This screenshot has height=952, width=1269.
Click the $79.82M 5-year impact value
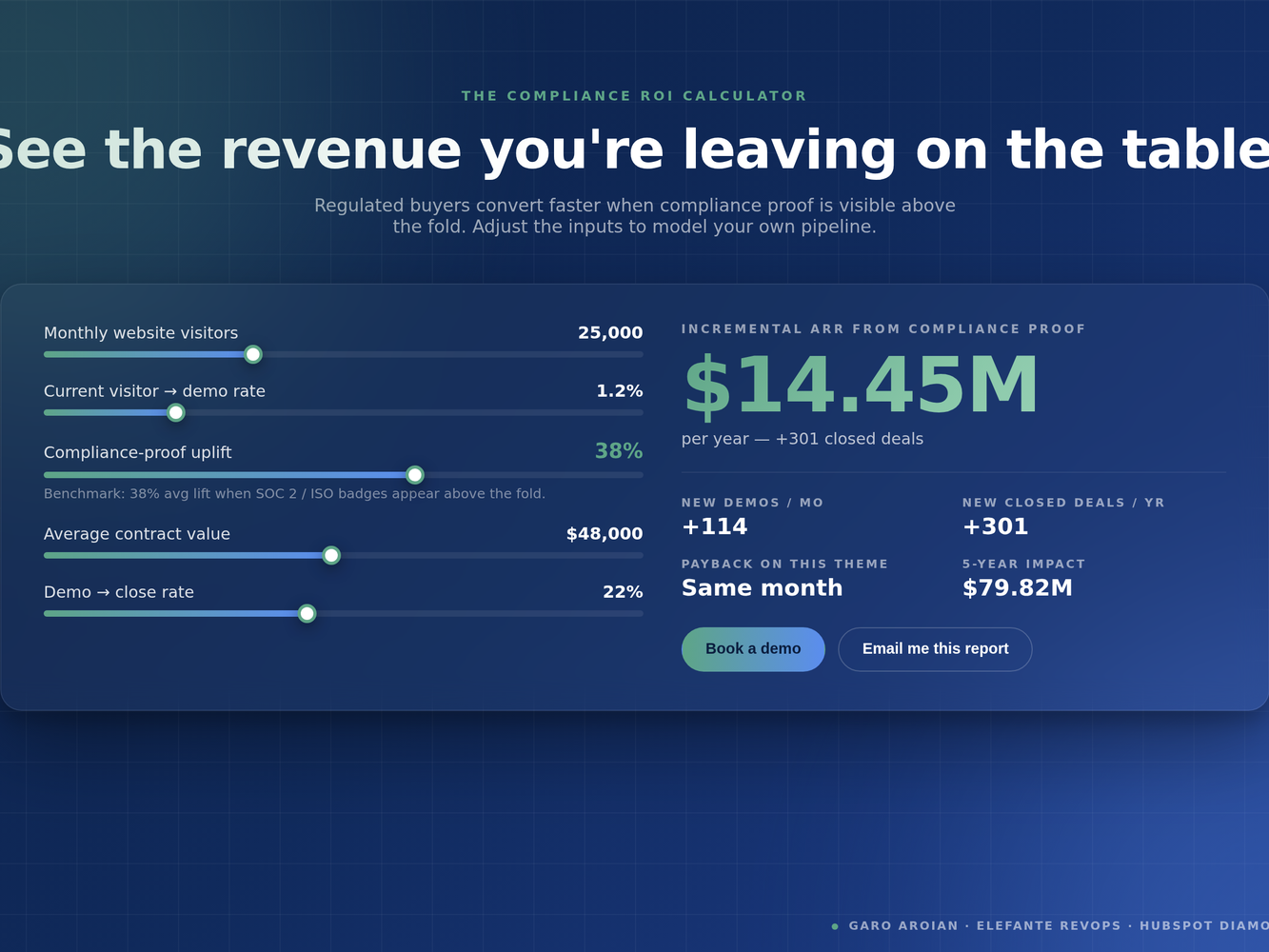coord(1018,588)
